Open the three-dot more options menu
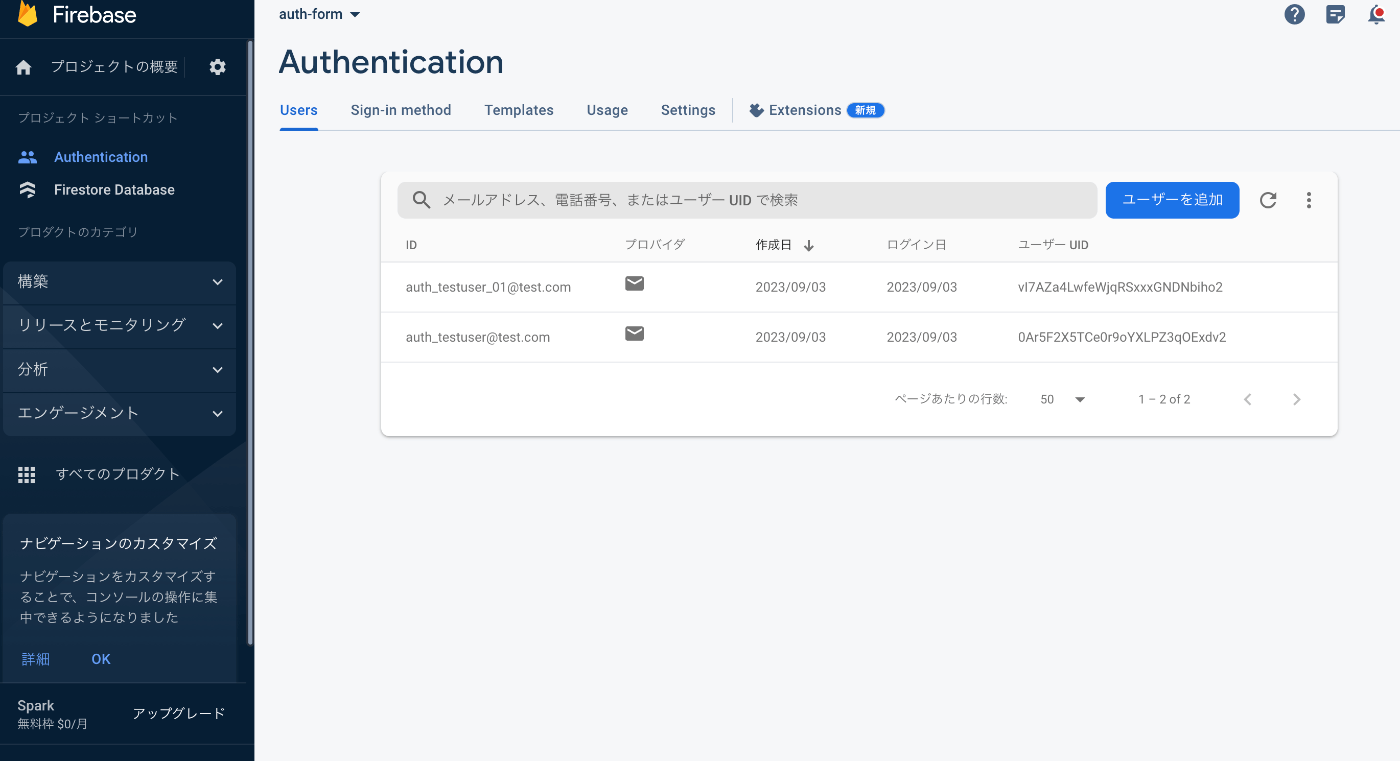Viewport: 1400px width, 761px height. pyautogui.click(x=1309, y=200)
